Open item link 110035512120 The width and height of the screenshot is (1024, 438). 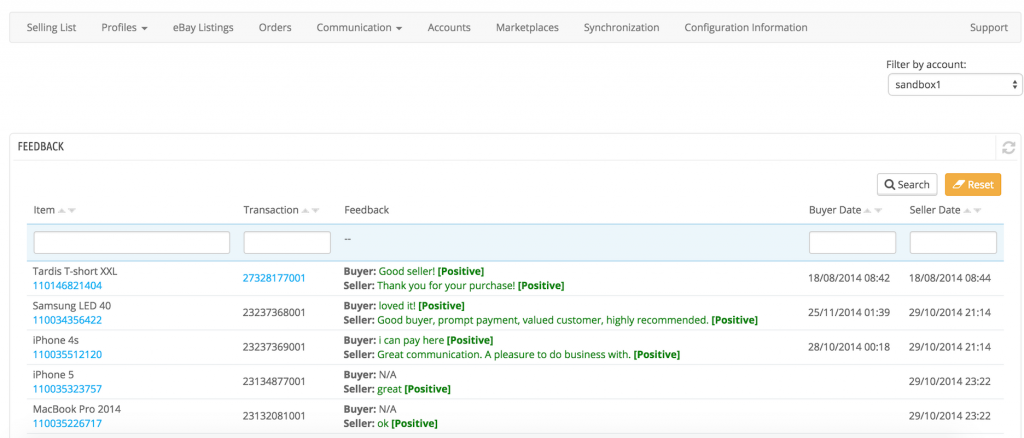click(67, 354)
